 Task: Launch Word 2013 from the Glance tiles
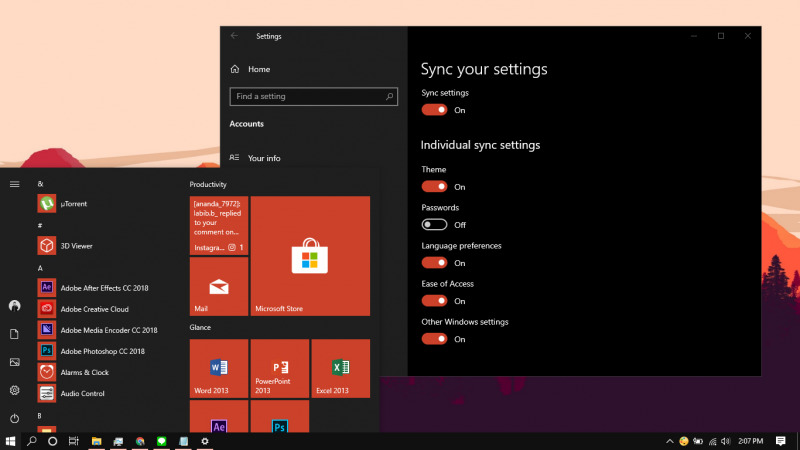tap(219, 368)
